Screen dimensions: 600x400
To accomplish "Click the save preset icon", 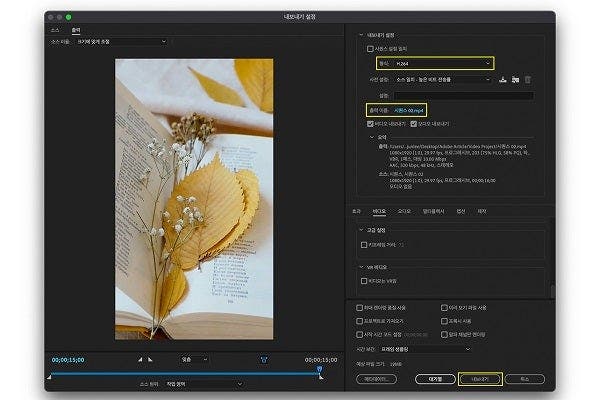I will [x=502, y=79].
